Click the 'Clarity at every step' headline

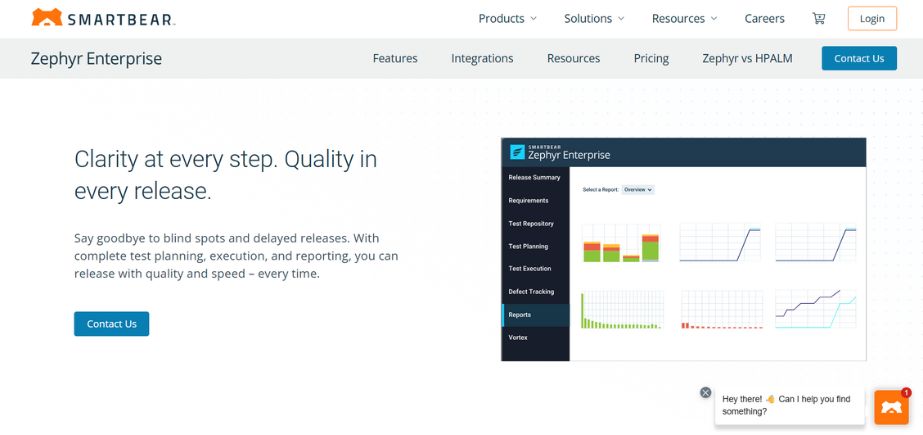[225, 175]
